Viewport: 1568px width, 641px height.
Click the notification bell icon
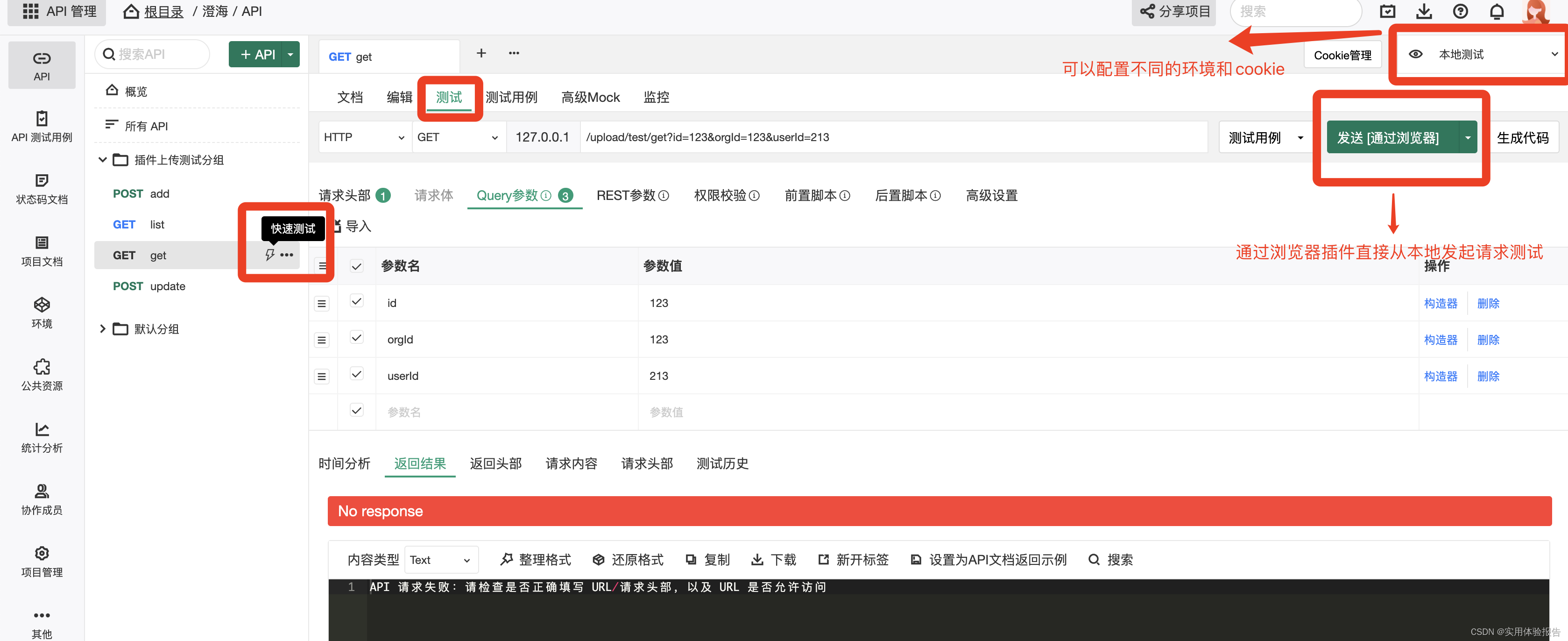point(1497,12)
